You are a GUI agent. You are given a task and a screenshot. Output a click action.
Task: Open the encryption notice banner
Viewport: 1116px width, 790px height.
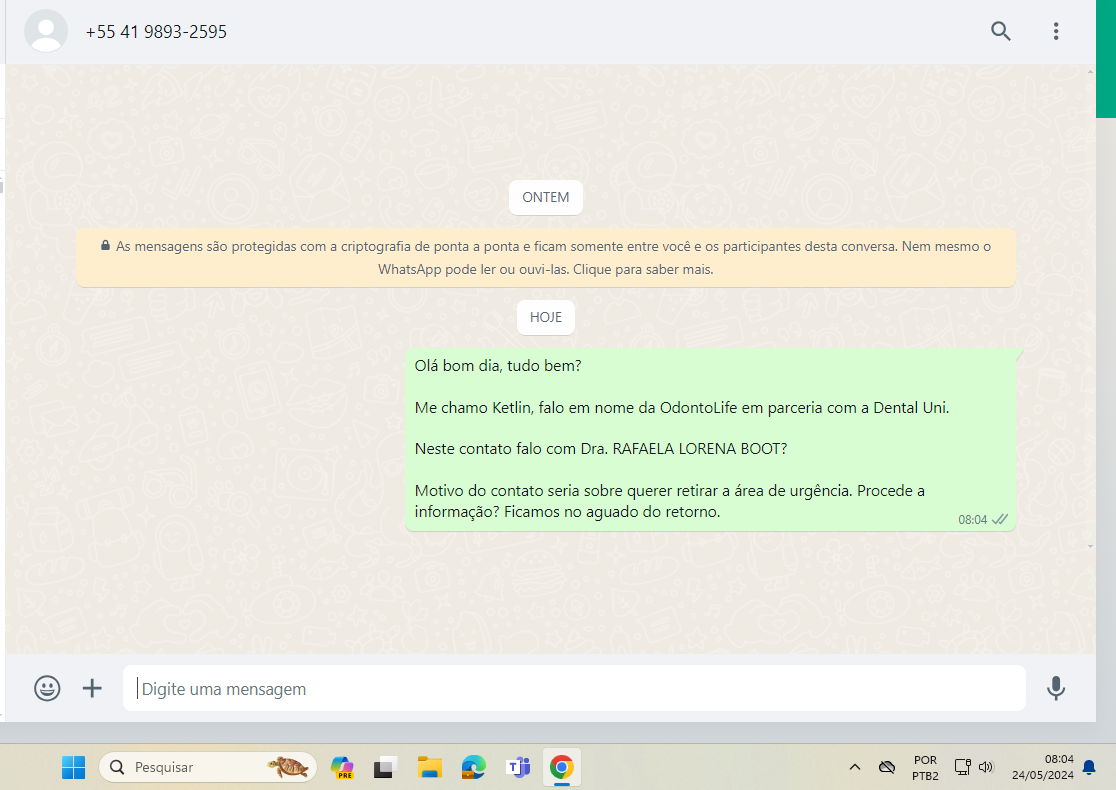545,258
